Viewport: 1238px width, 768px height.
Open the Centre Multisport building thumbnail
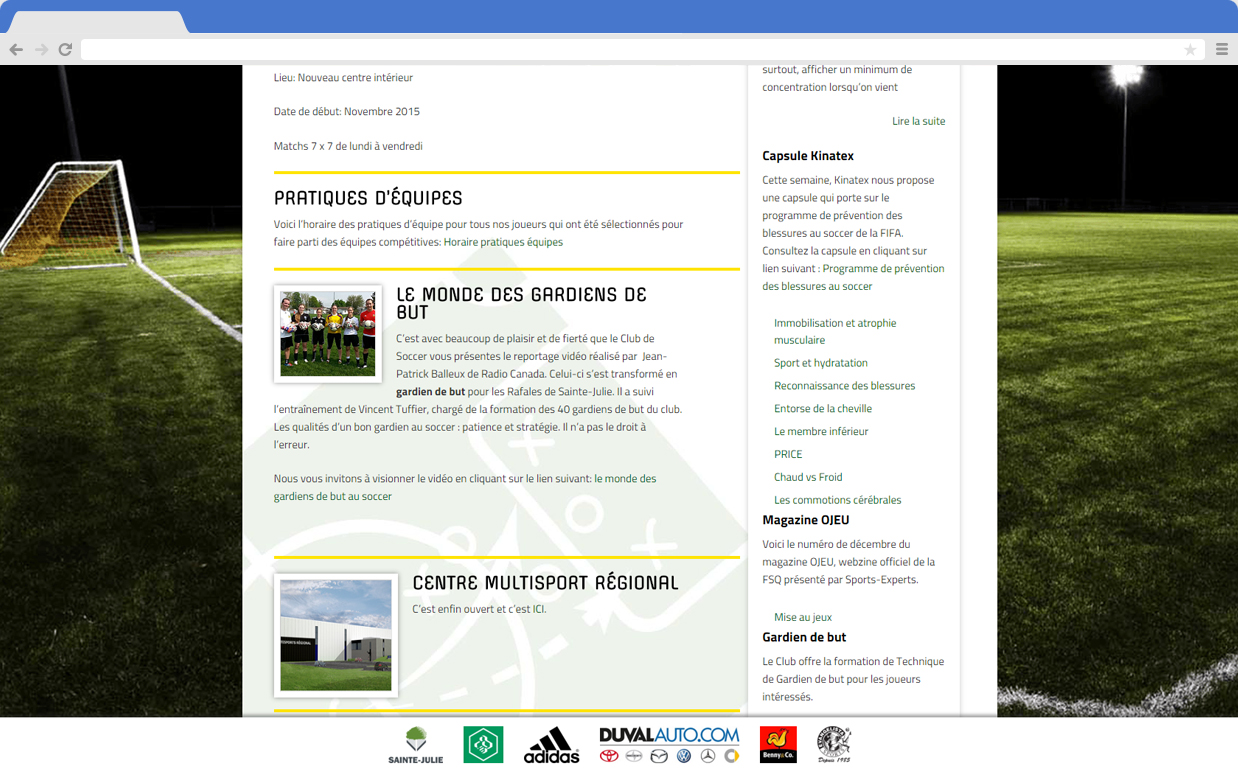336,635
